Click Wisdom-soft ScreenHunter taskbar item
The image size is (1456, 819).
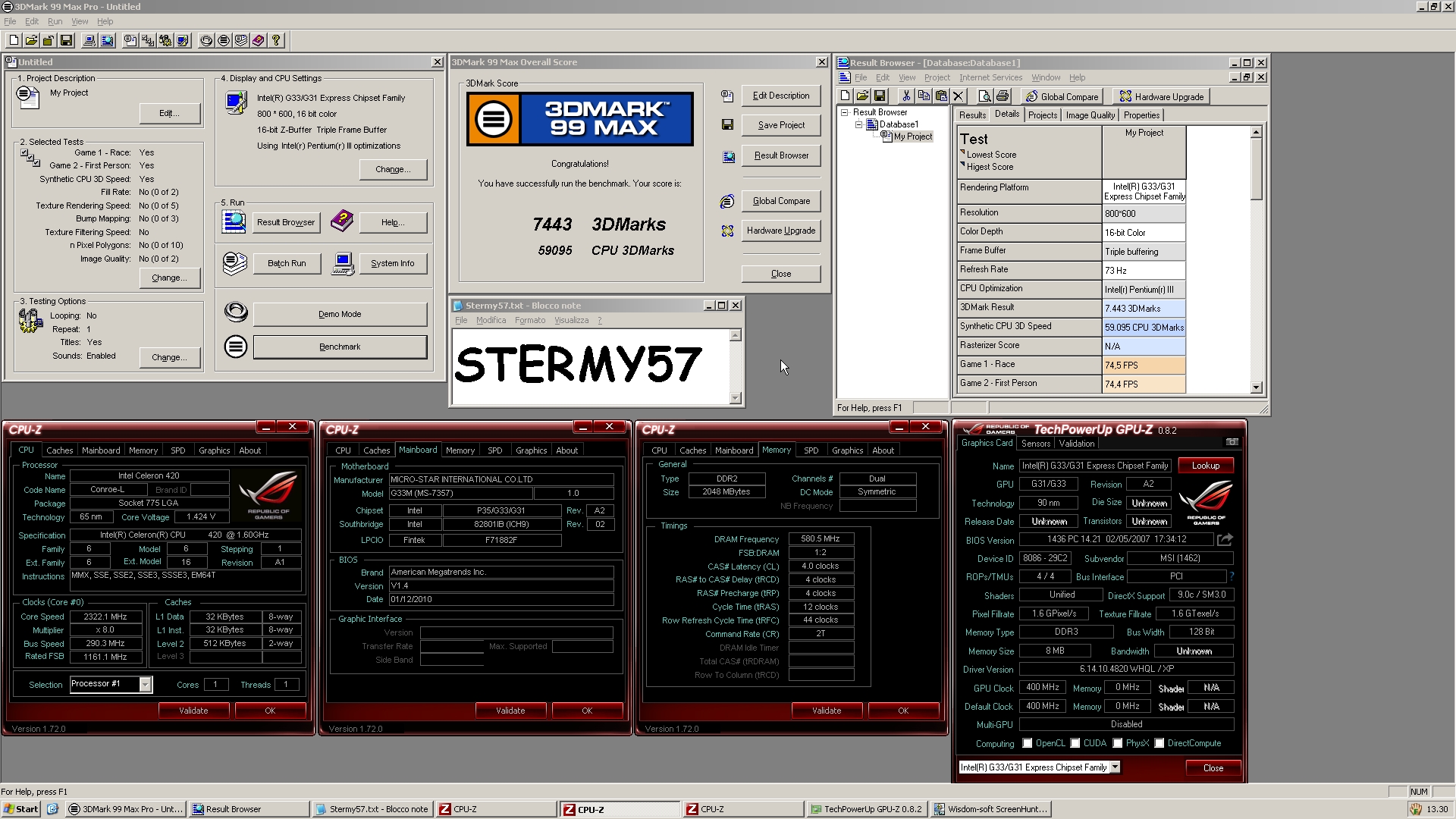coord(990,809)
